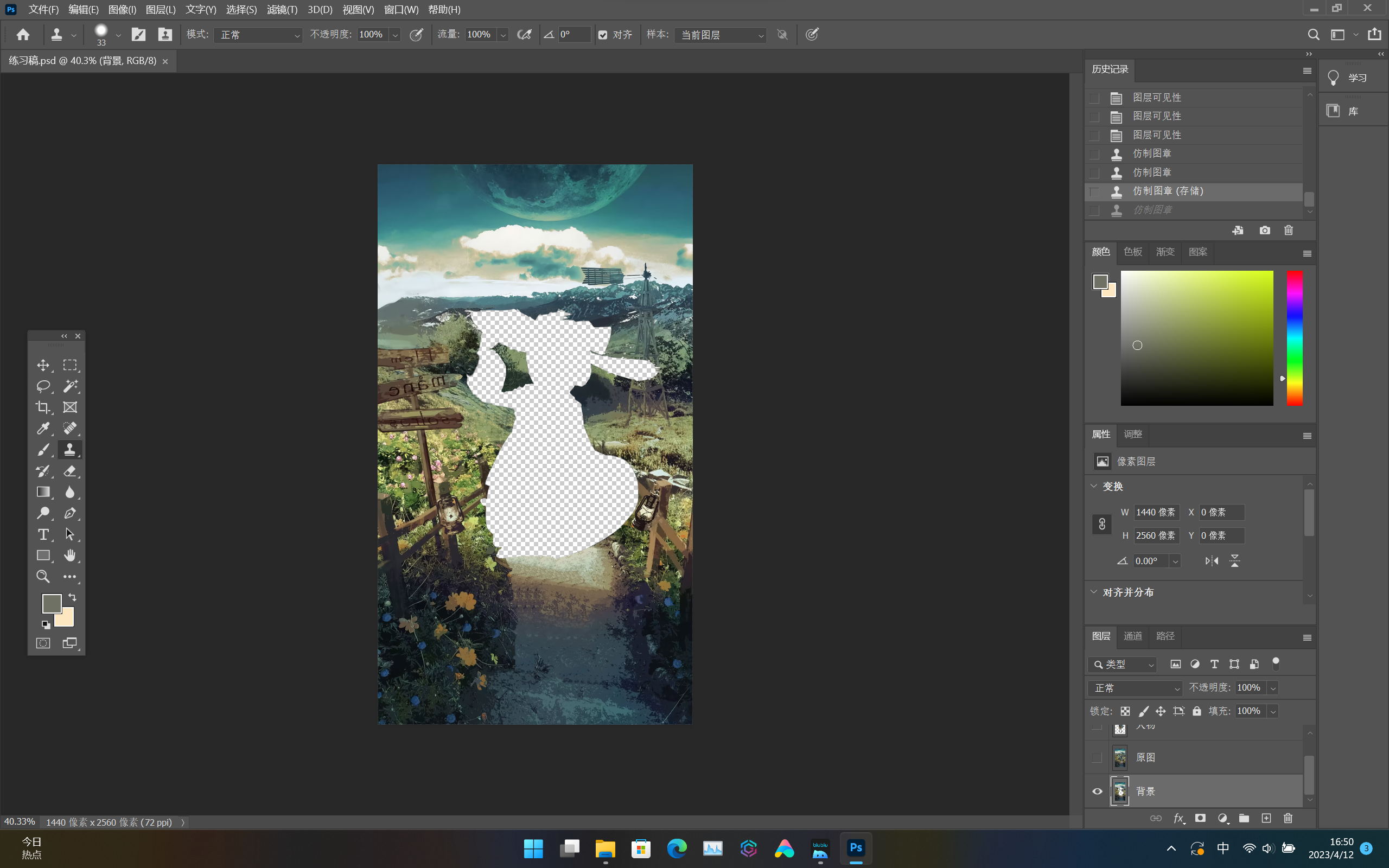Open layer blend mode 正常 dropdown
Image resolution: width=1389 pixels, height=868 pixels.
click(1135, 688)
